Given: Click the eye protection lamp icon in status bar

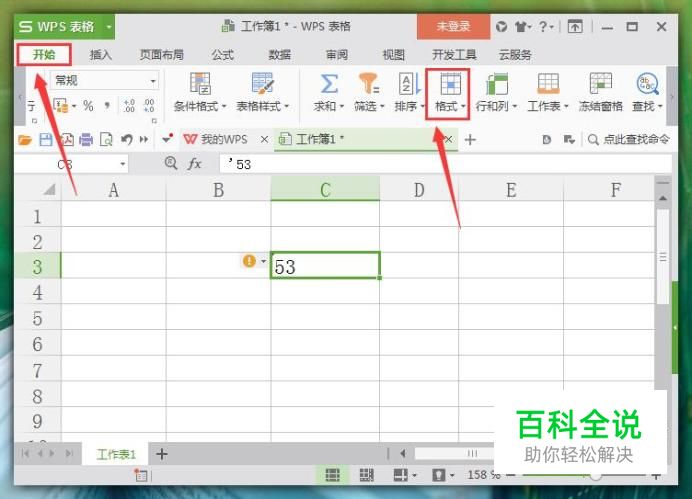Looking at the screenshot, I should [439, 475].
